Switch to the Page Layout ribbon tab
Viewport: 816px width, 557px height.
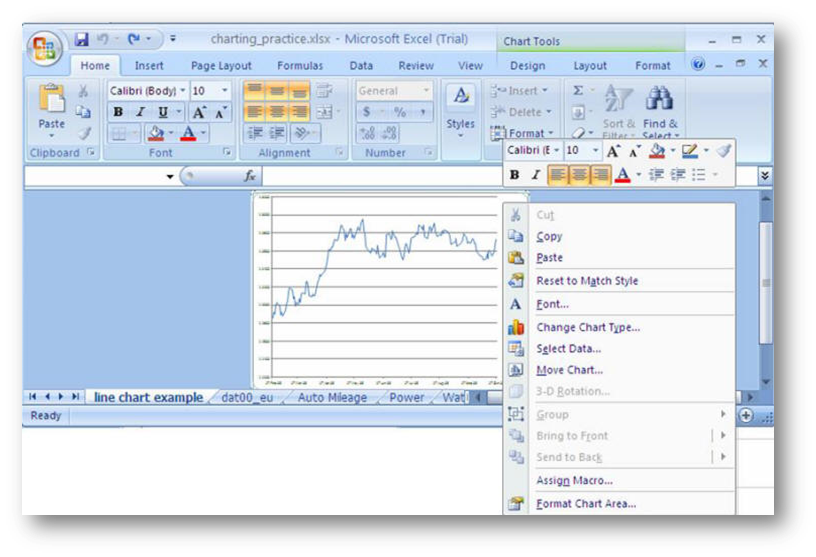click(x=221, y=66)
